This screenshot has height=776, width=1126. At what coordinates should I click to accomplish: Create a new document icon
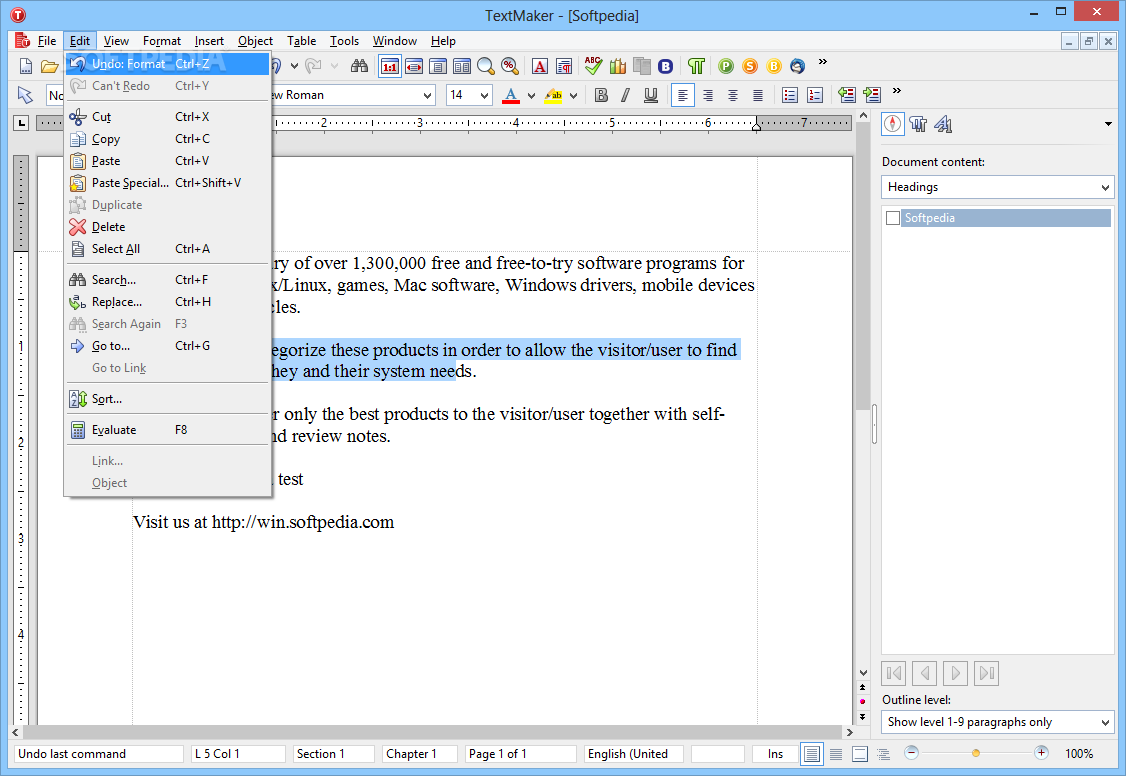coord(26,67)
